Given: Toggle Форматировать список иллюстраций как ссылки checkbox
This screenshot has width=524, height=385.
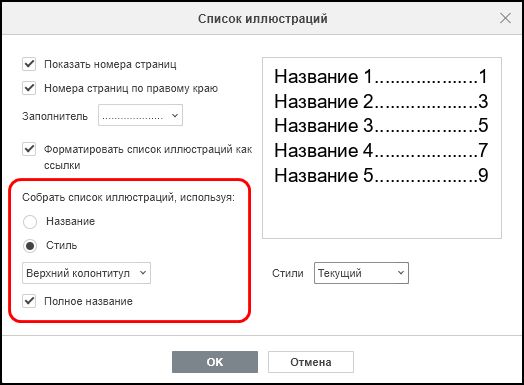Looking at the screenshot, I should click(29, 149).
